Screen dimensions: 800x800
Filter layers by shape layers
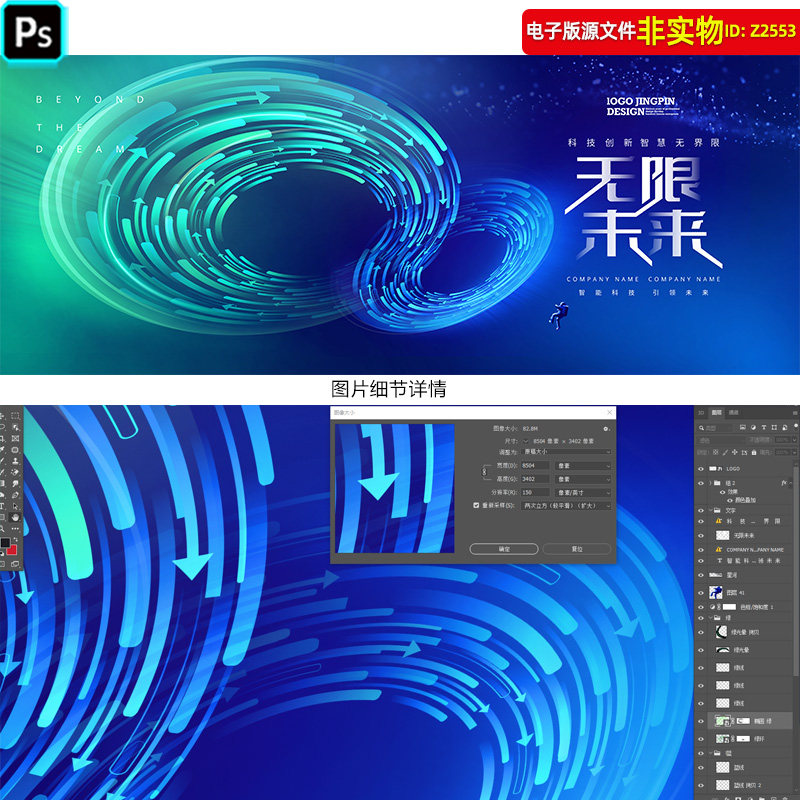pos(774,427)
